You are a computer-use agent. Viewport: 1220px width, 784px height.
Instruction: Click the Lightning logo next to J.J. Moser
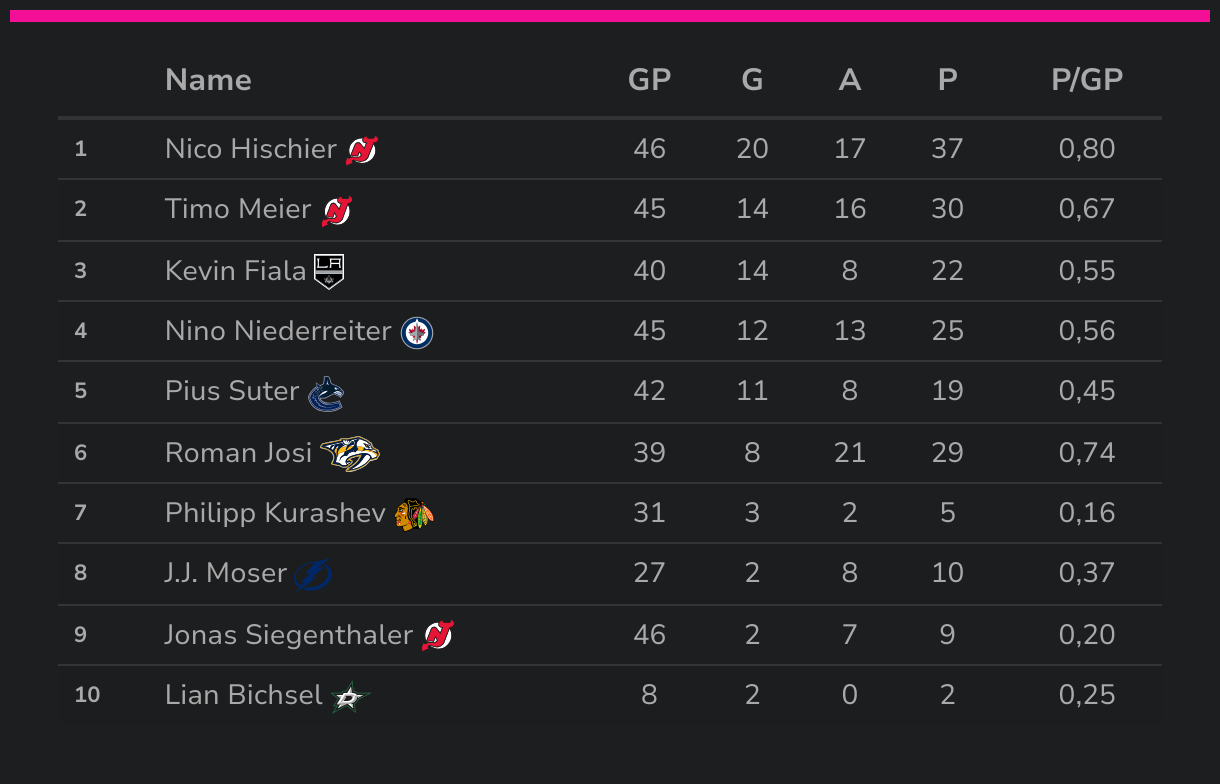pyautogui.click(x=313, y=574)
